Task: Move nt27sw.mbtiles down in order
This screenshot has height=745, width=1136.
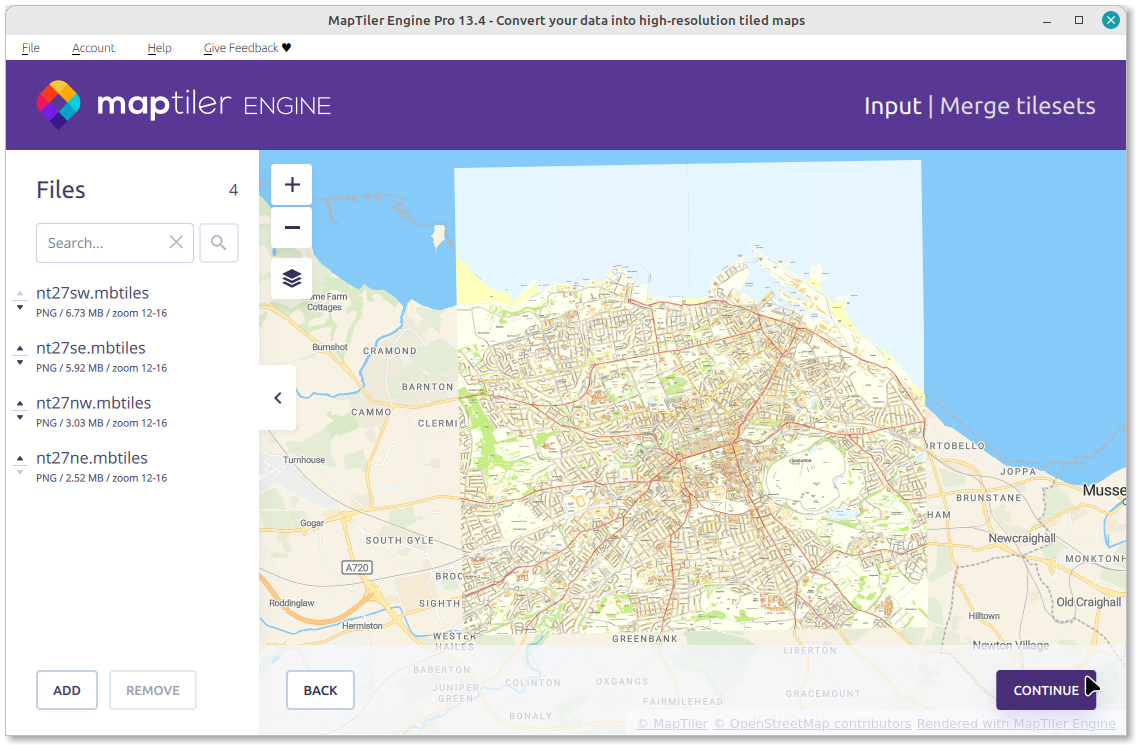Action: pyautogui.click(x=20, y=308)
